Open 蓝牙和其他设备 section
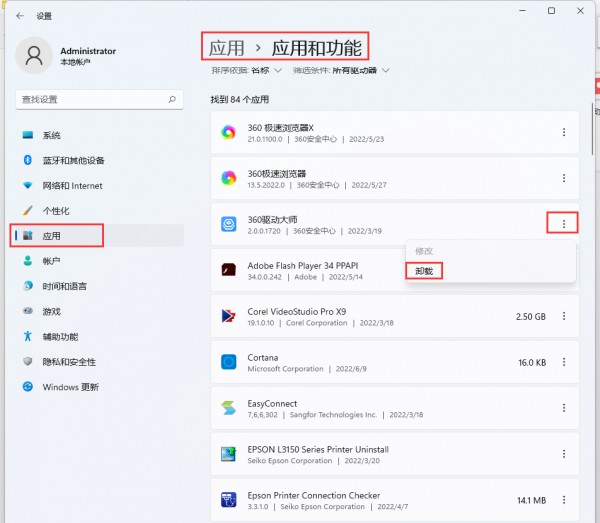 click(99, 160)
